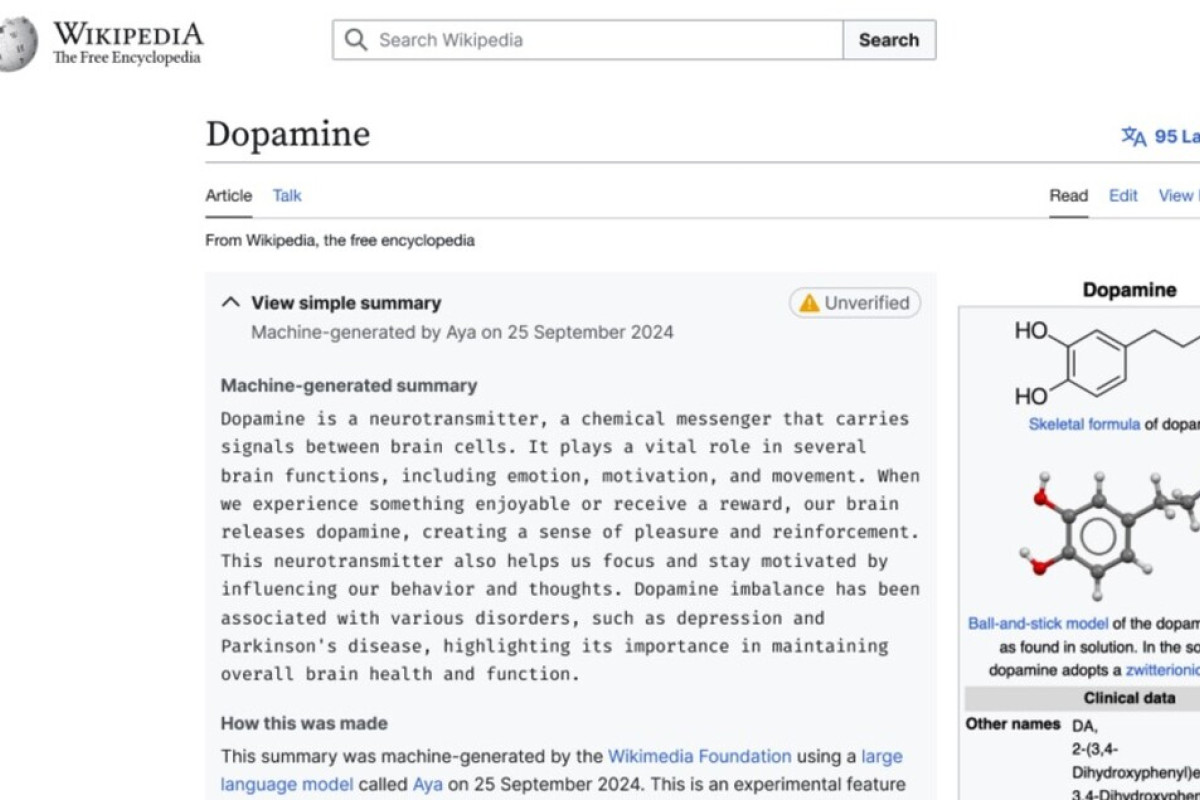Click the 'Other names' infobox label

click(x=1013, y=724)
